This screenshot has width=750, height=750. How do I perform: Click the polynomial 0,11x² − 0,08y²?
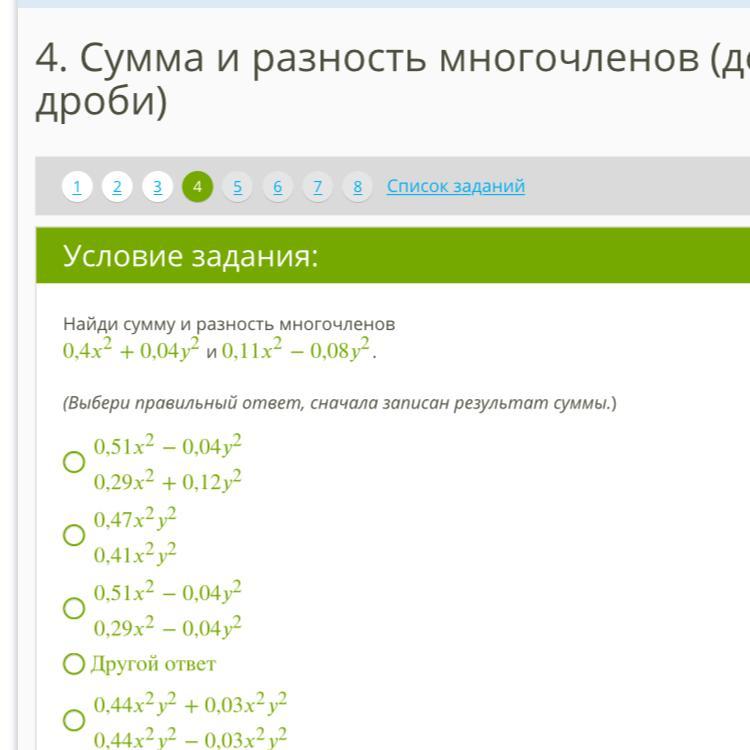click(x=296, y=350)
